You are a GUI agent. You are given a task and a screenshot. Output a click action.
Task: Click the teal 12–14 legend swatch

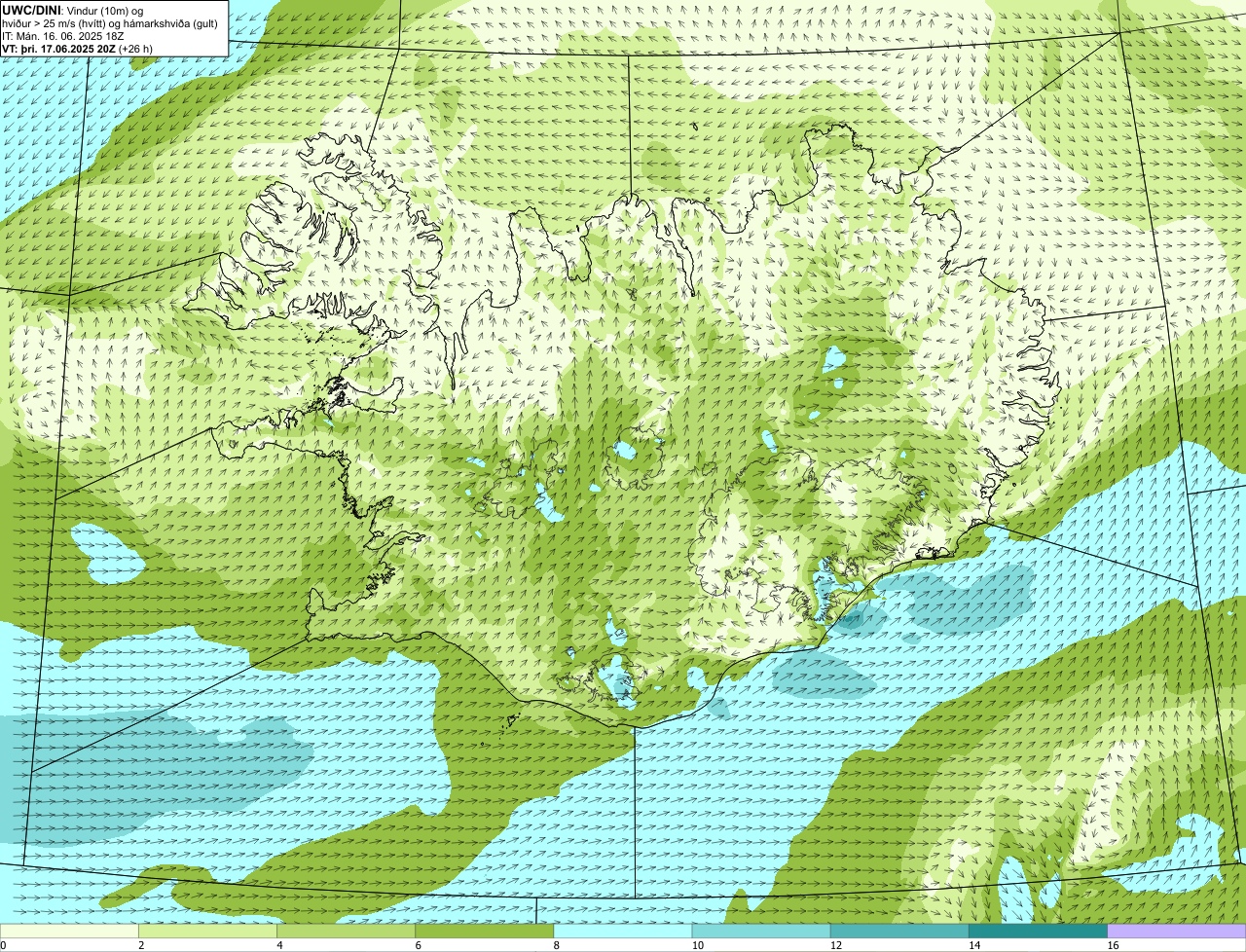click(899, 931)
